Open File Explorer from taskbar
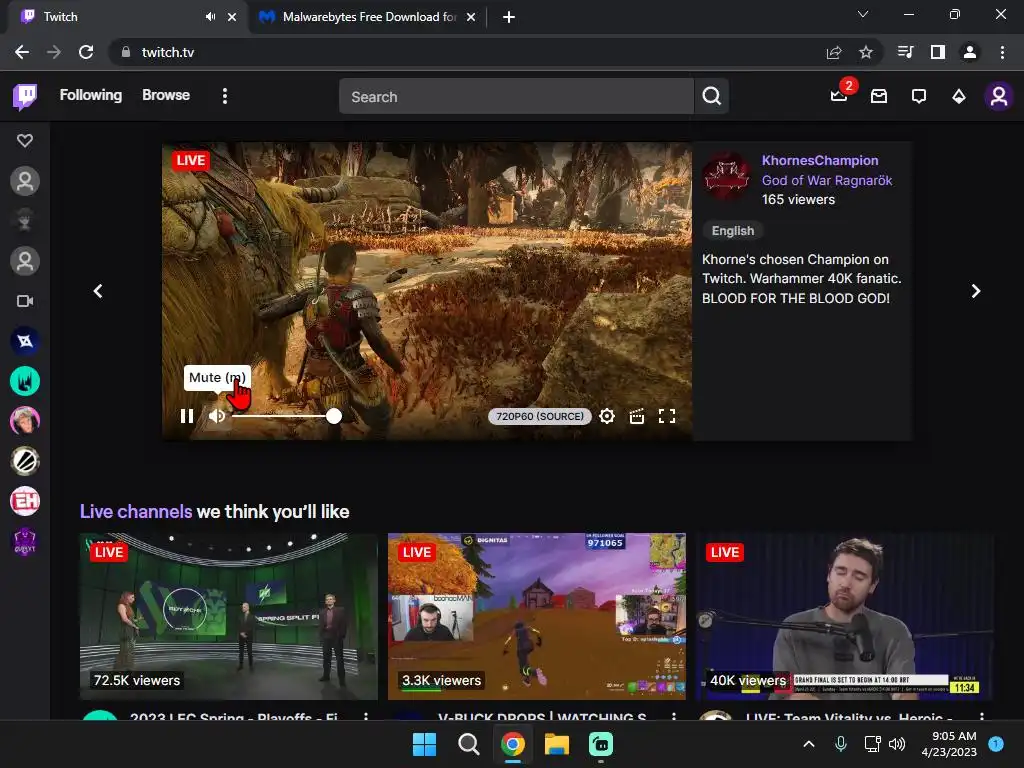This screenshot has width=1024, height=768. click(x=557, y=744)
